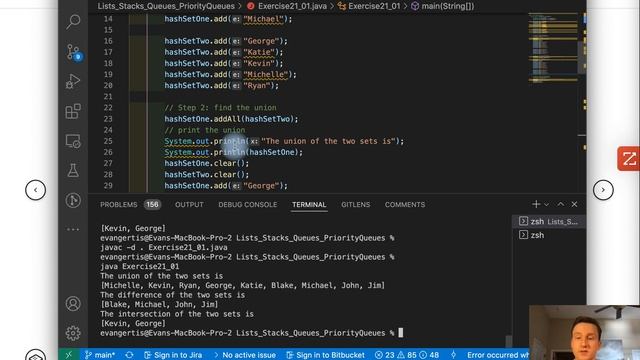Screen dimensions: 640x360
Task: Go to previous slide with left arrow
Action: click(36, 190)
